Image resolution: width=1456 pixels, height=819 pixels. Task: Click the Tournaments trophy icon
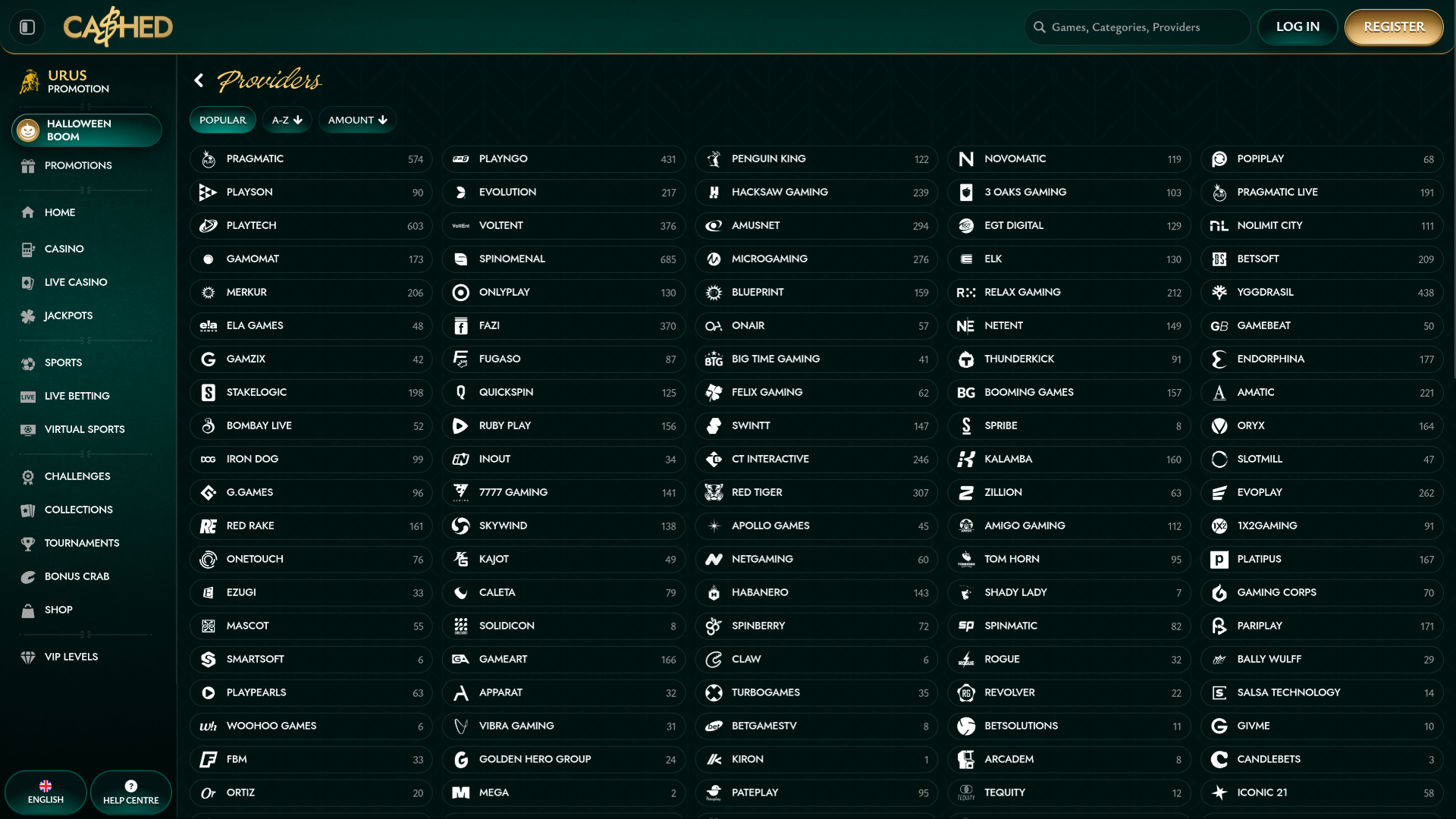coord(28,544)
